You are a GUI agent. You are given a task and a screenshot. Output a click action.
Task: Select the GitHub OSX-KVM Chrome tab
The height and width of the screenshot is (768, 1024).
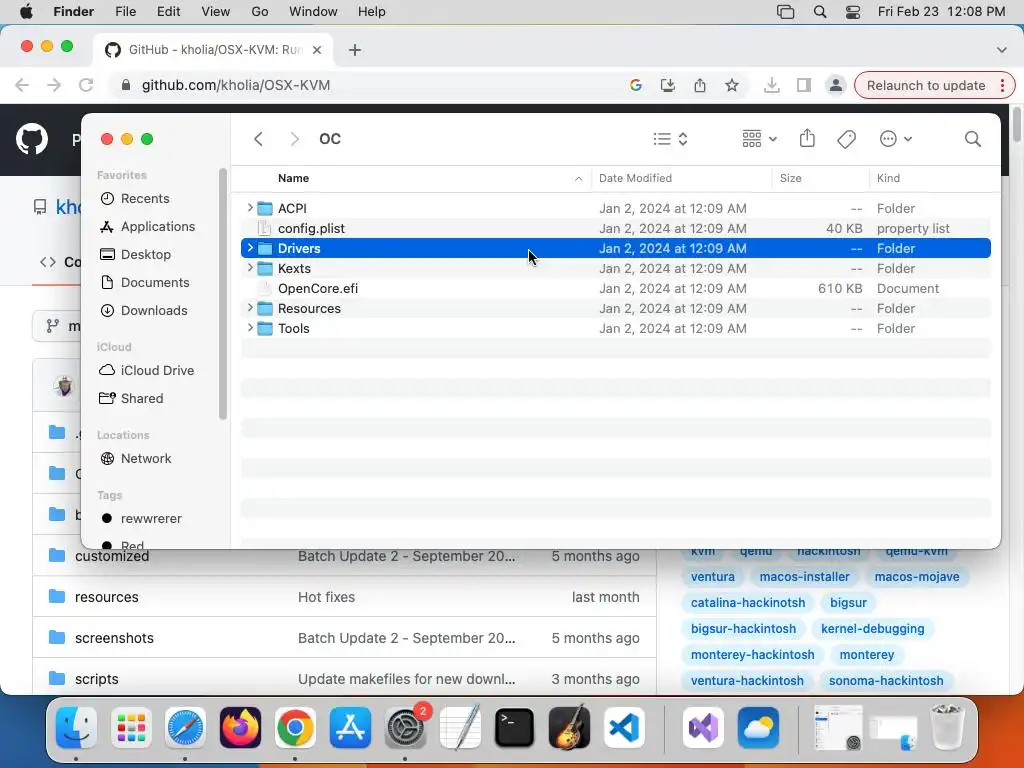click(x=214, y=50)
